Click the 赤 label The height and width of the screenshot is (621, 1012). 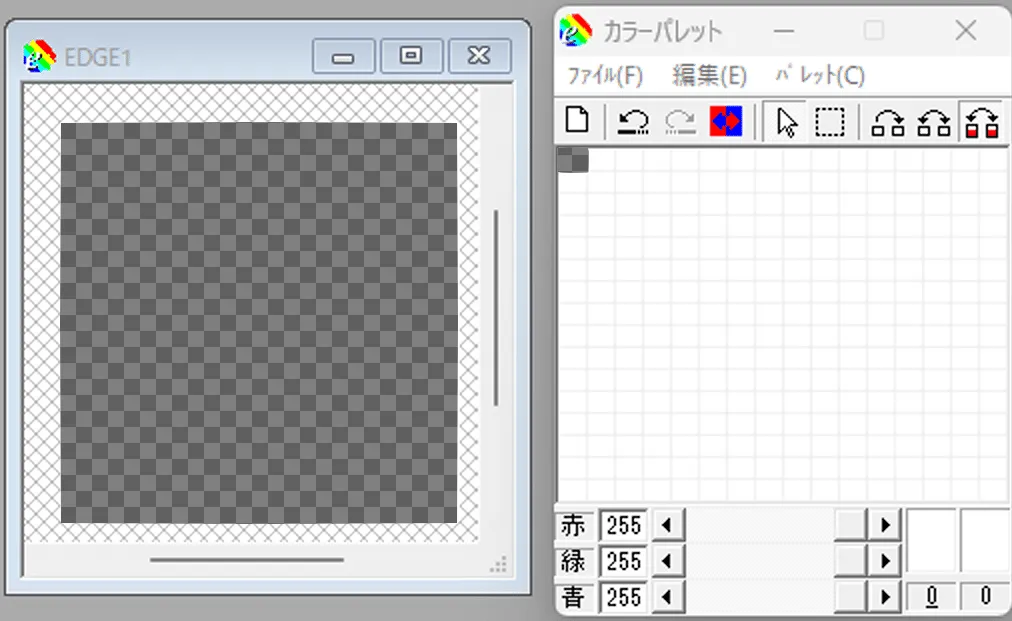pyautogui.click(x=572, y=525)
